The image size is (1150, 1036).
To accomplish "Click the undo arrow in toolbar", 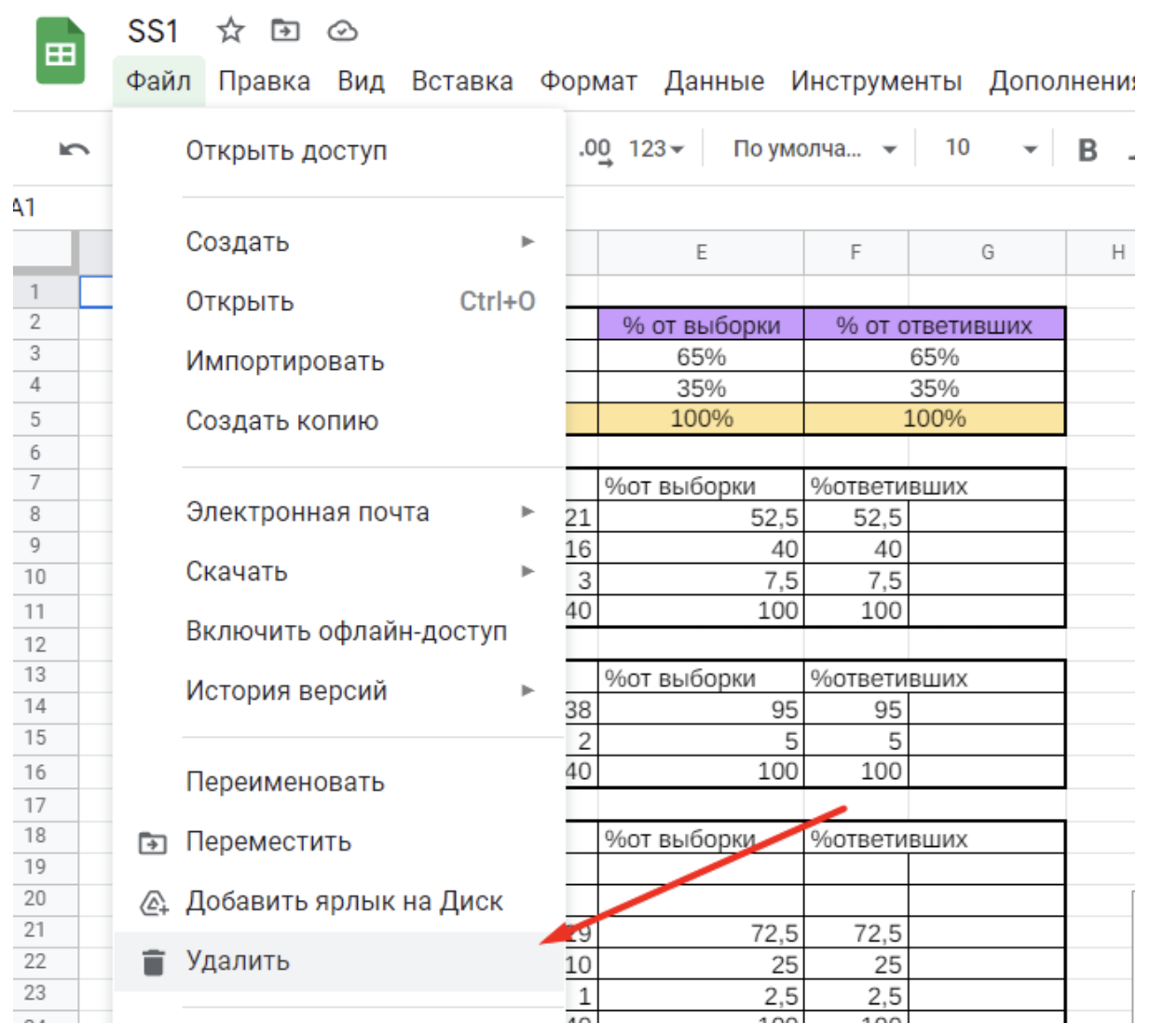I will pyautogui.click(x=74, y=149).
